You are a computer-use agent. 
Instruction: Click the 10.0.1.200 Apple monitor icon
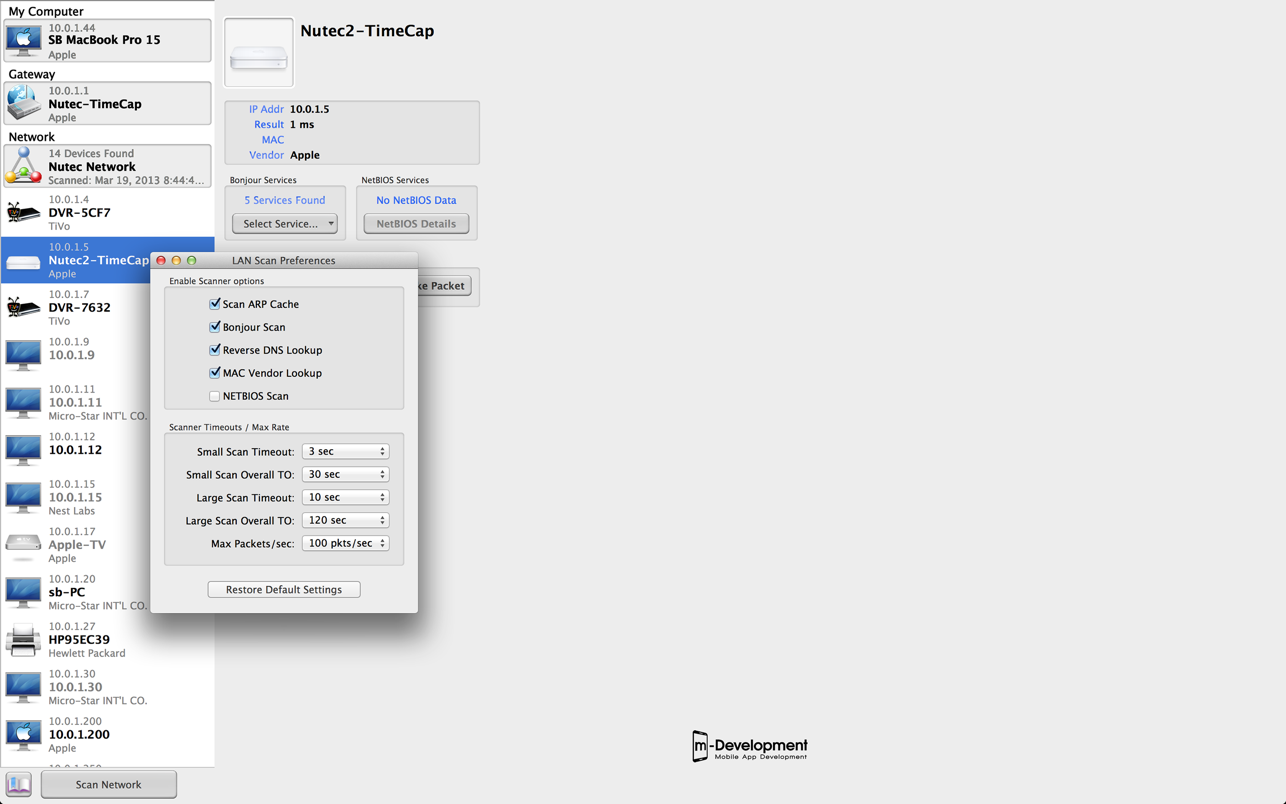(x=23, y=734)
